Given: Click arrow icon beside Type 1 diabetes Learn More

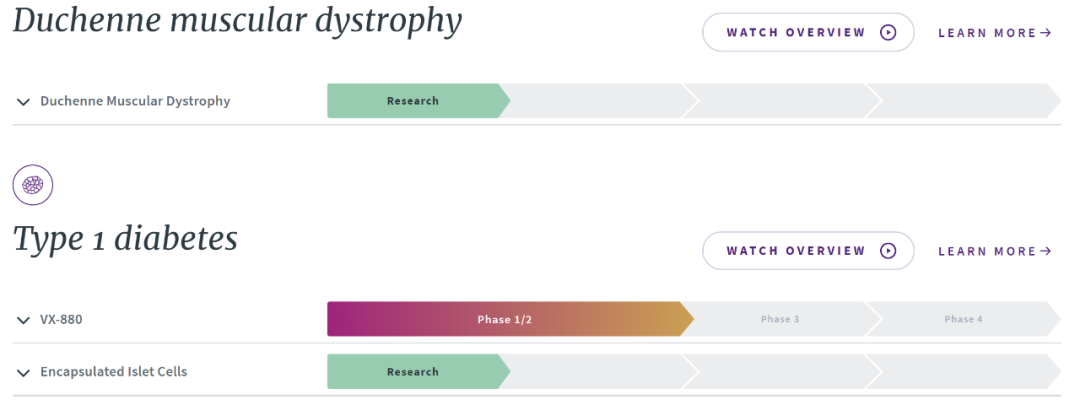Looking at the screenshot, I should 1046,251.
